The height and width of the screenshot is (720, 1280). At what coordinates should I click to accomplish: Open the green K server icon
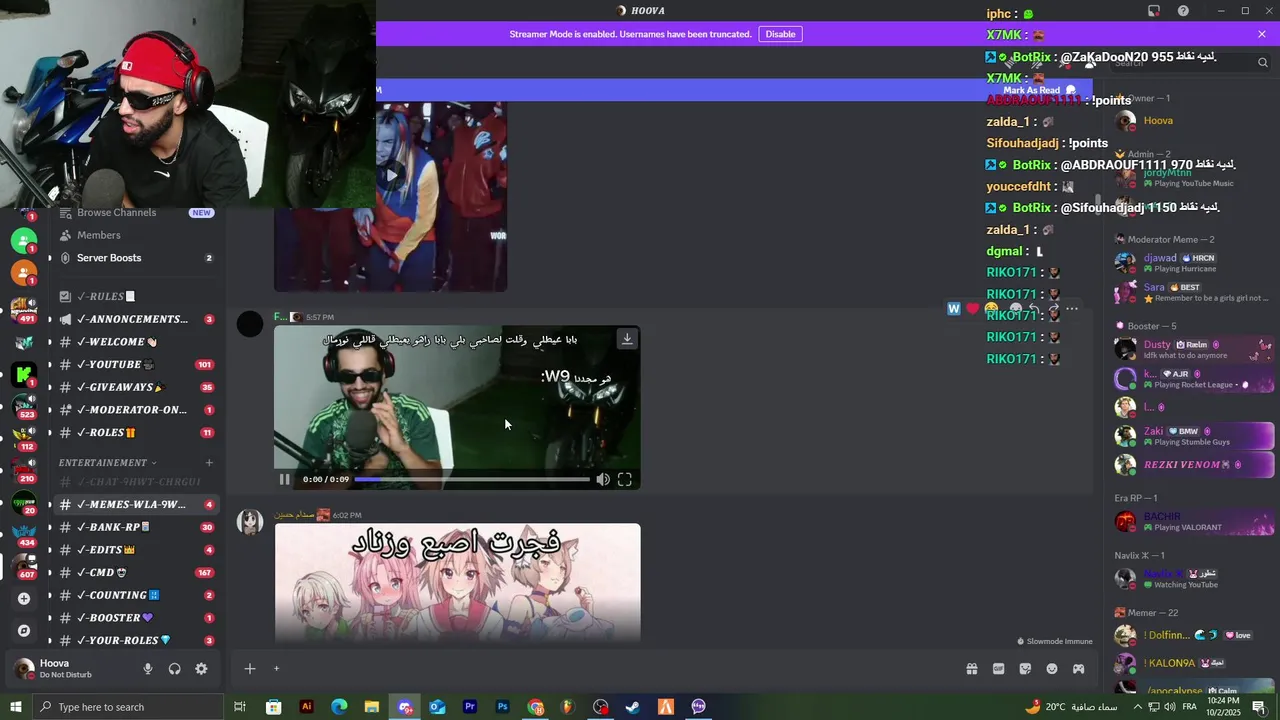tap(24, 375)
